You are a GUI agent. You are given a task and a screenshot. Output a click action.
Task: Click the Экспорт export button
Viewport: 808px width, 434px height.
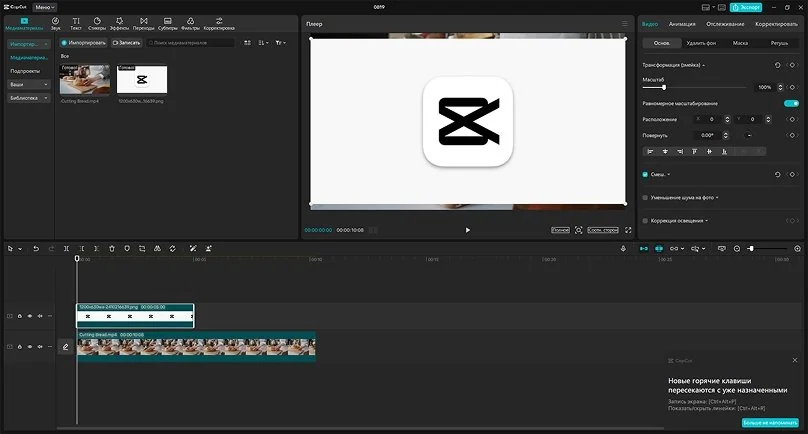tap(746, 7)
